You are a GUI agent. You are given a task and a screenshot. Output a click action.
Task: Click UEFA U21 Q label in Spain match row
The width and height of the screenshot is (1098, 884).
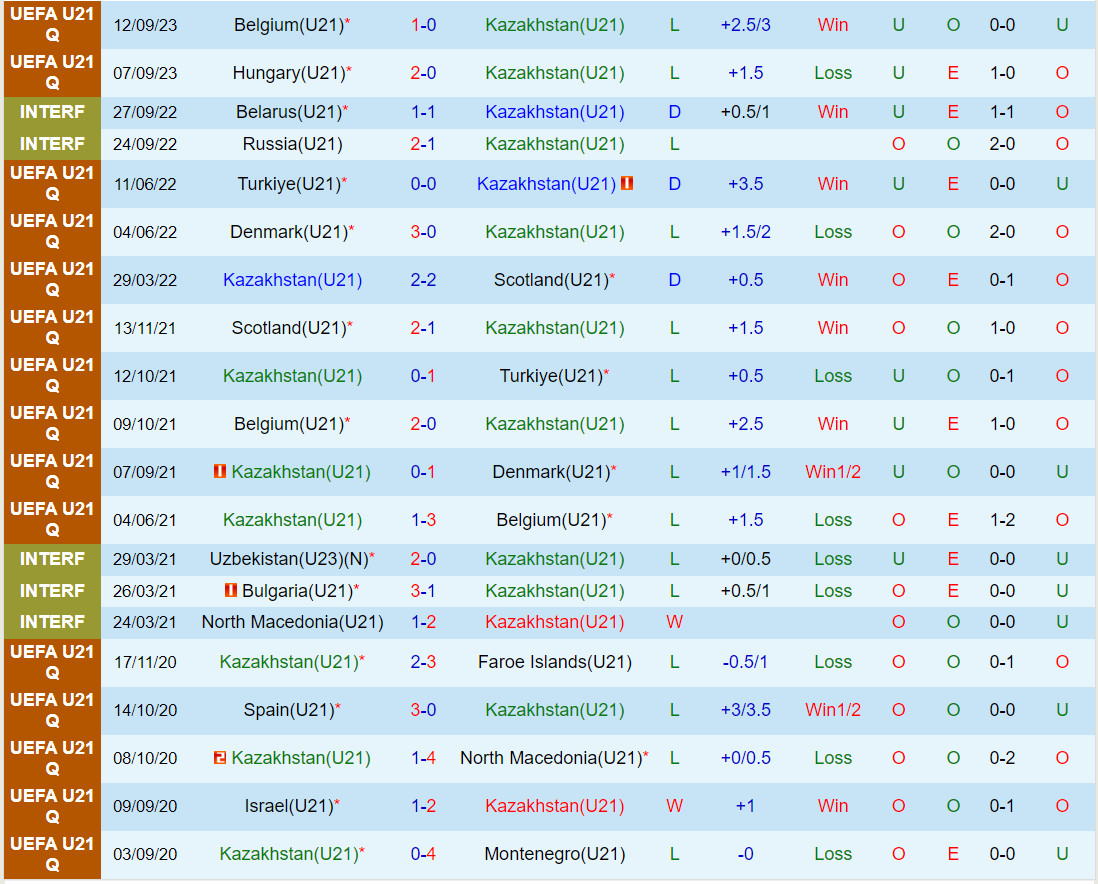click(x=52, y=710)
